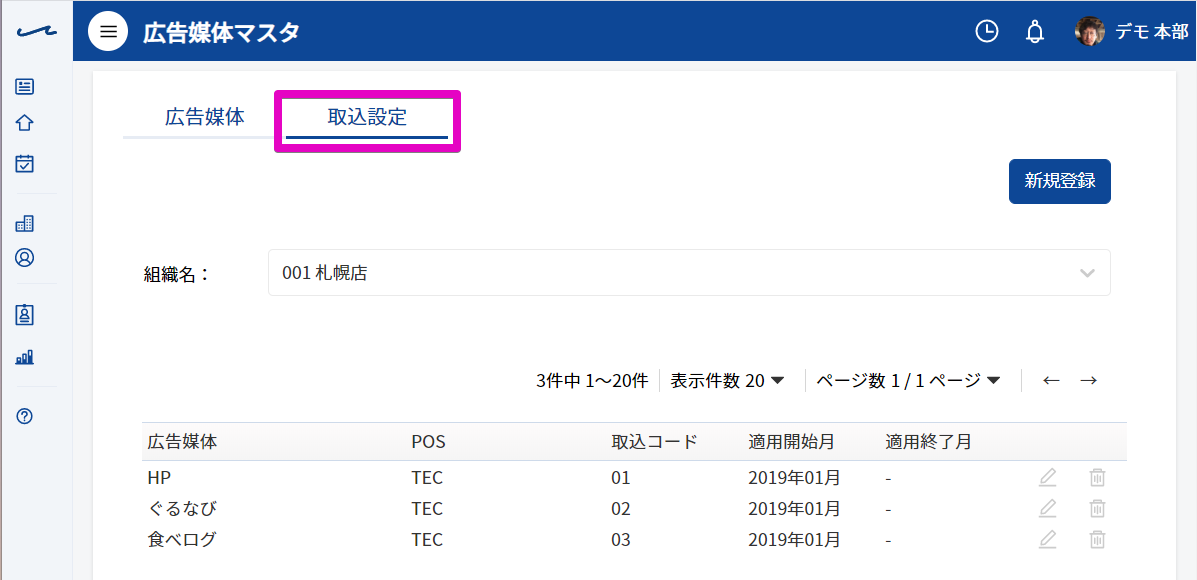
Task: Open the clock history icon in the header
Action: point(987,31)
